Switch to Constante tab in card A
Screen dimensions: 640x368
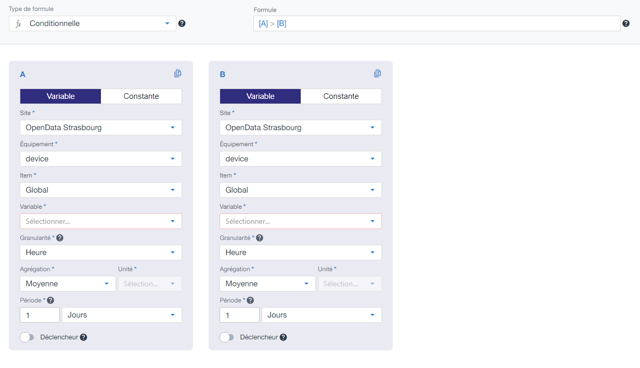[x=141, y=96]
